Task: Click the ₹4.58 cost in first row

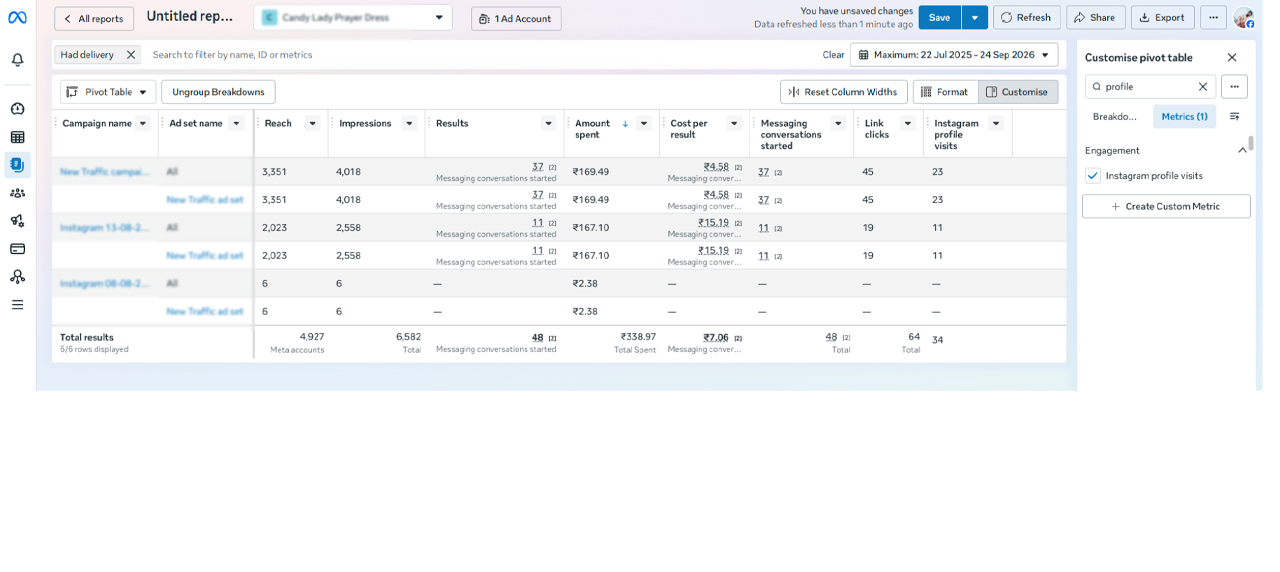Action: pyautogui.click(x=716, y=167)
